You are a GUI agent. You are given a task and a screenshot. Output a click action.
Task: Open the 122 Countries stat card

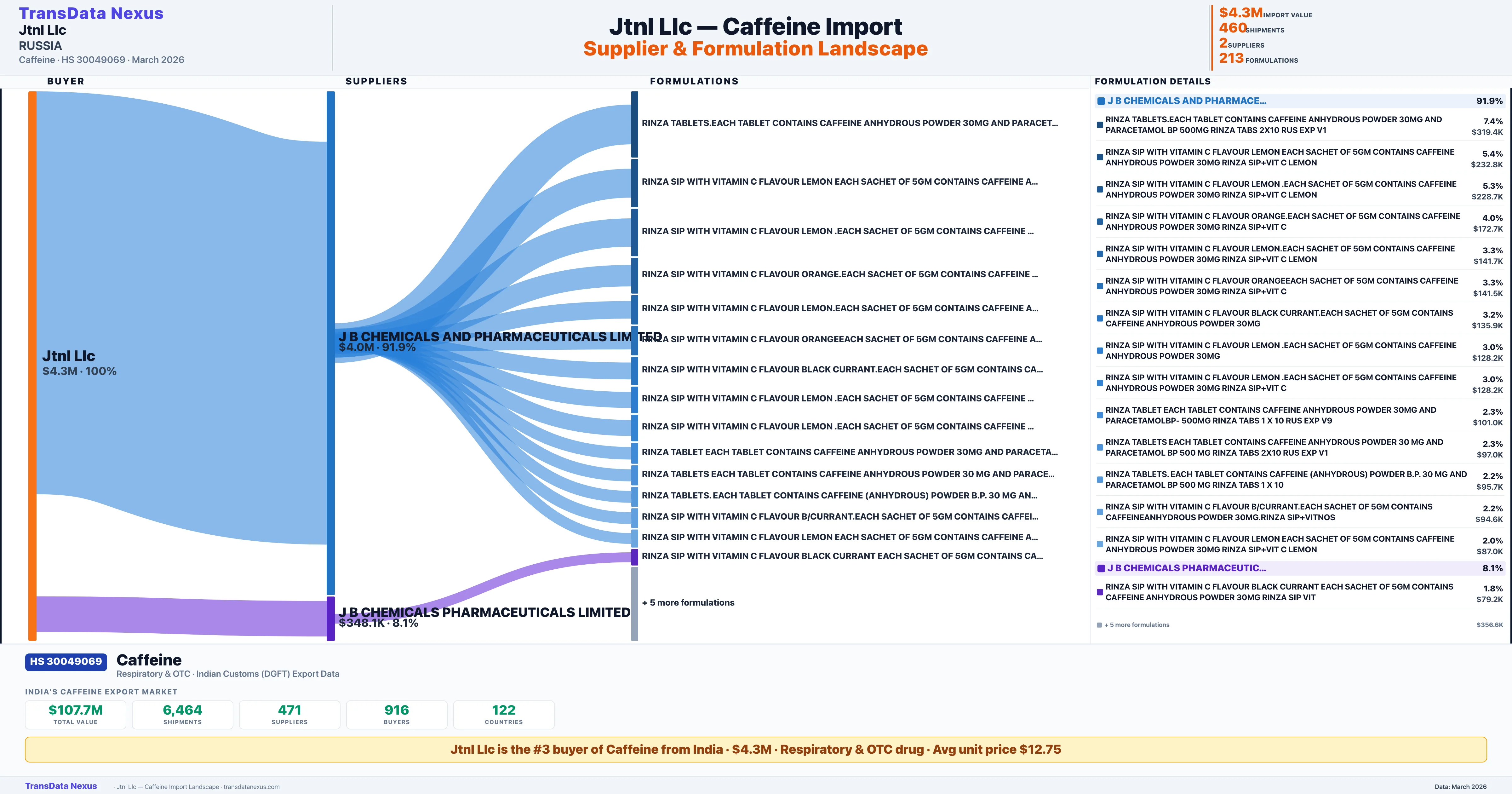(504, 715)
